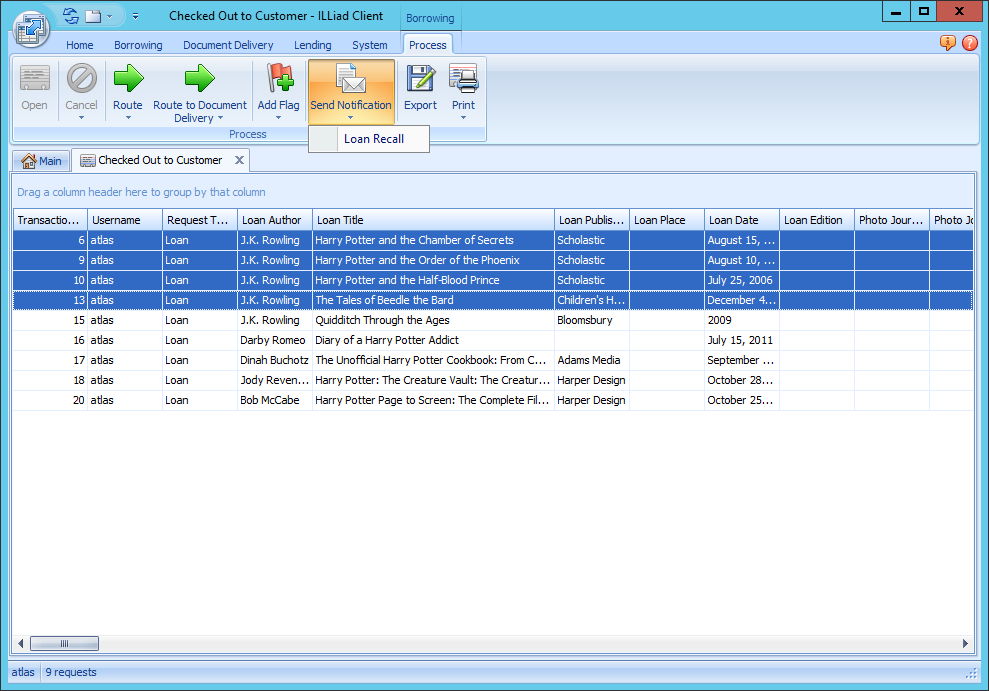Close the Checked Out to Customer tab
989x691 pixels.
coord(239,160)
